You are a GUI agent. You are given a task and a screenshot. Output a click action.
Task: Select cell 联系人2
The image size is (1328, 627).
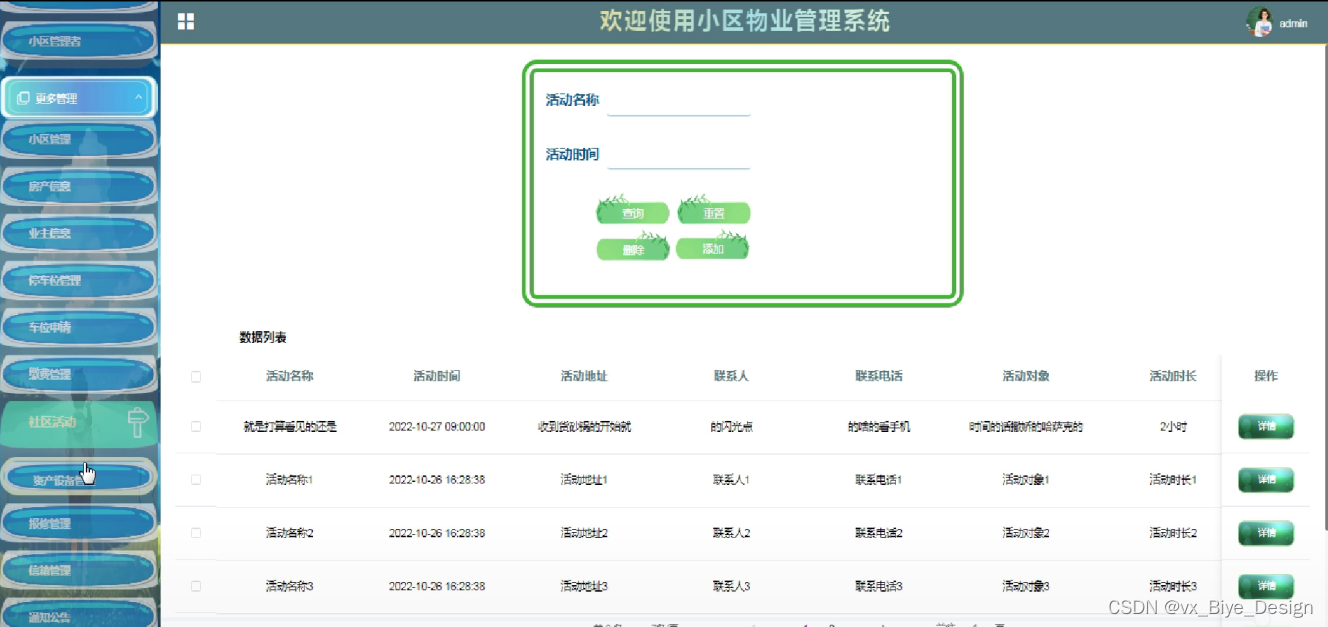(x=731, y=533)
